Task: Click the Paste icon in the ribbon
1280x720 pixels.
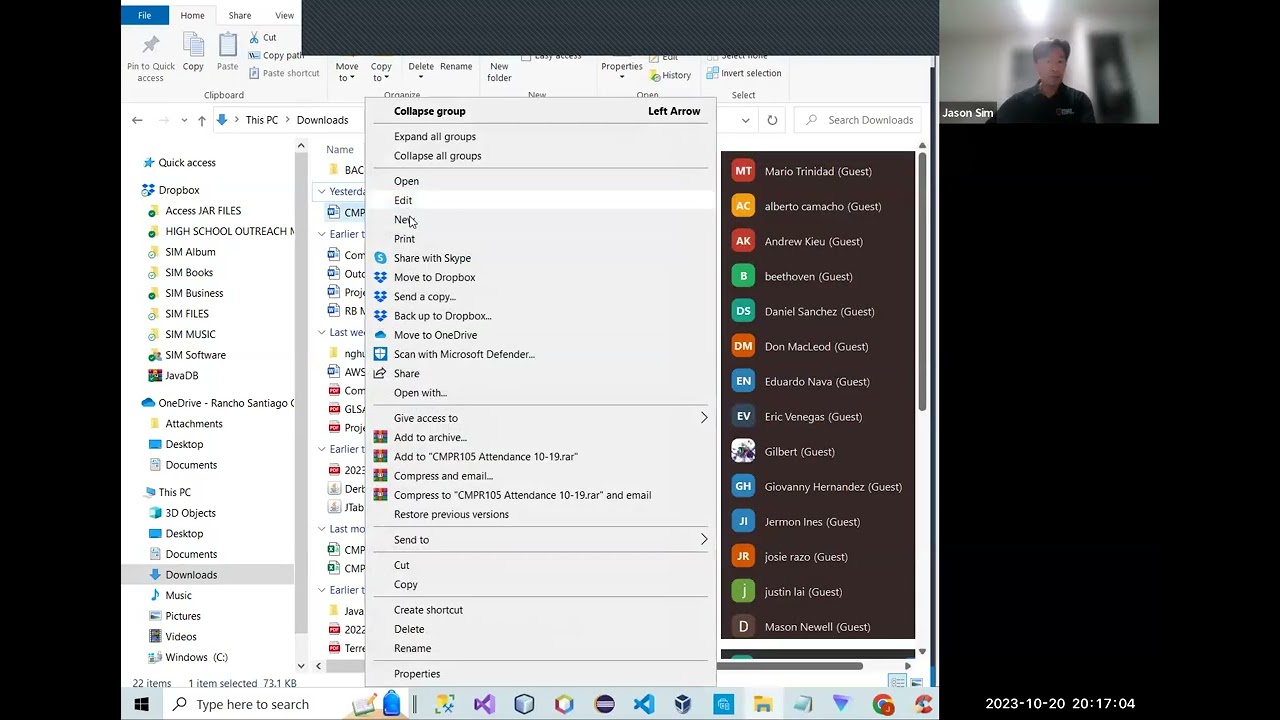Action: 228,52
